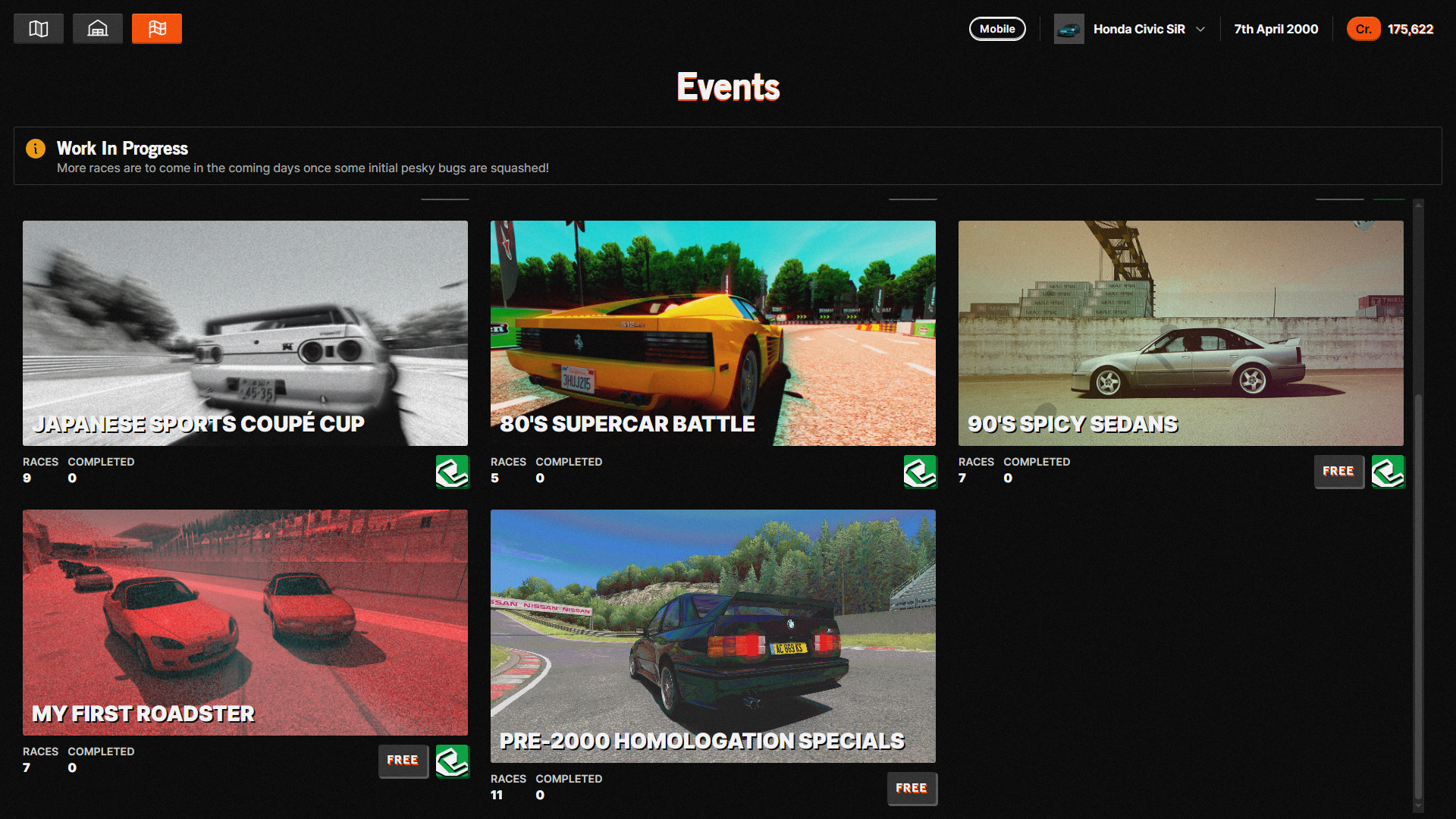This screenshot has width=1456, height=819.
Task: Open the 90's Spicy Sedans event
Action: [x=1181, y=333]
